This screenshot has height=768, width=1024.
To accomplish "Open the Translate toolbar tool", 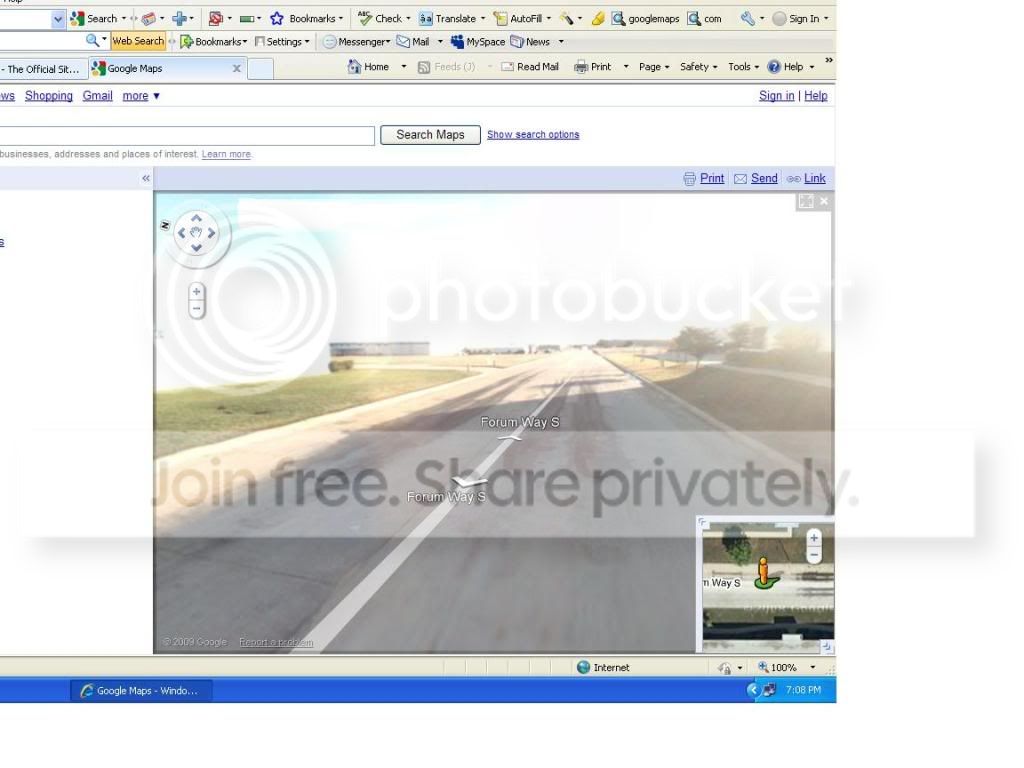I will [x=449, y=18].
